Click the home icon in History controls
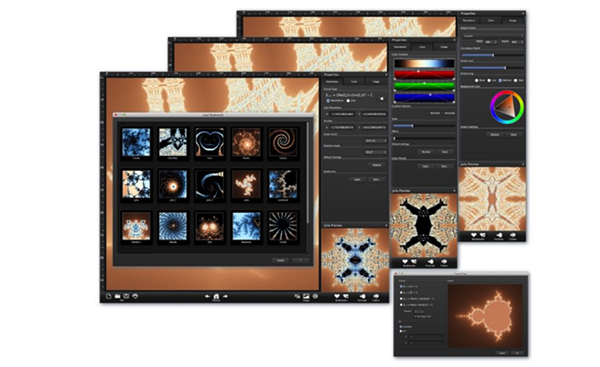This screenshot has height=367, width=600. (x=216, y=296)
